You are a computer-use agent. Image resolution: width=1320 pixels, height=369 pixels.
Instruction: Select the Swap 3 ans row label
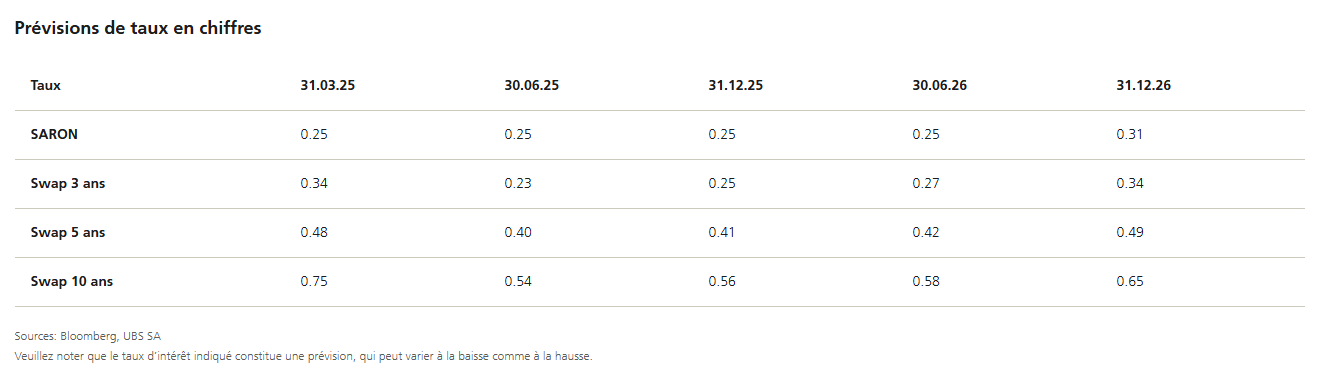(x=68, y=184)
